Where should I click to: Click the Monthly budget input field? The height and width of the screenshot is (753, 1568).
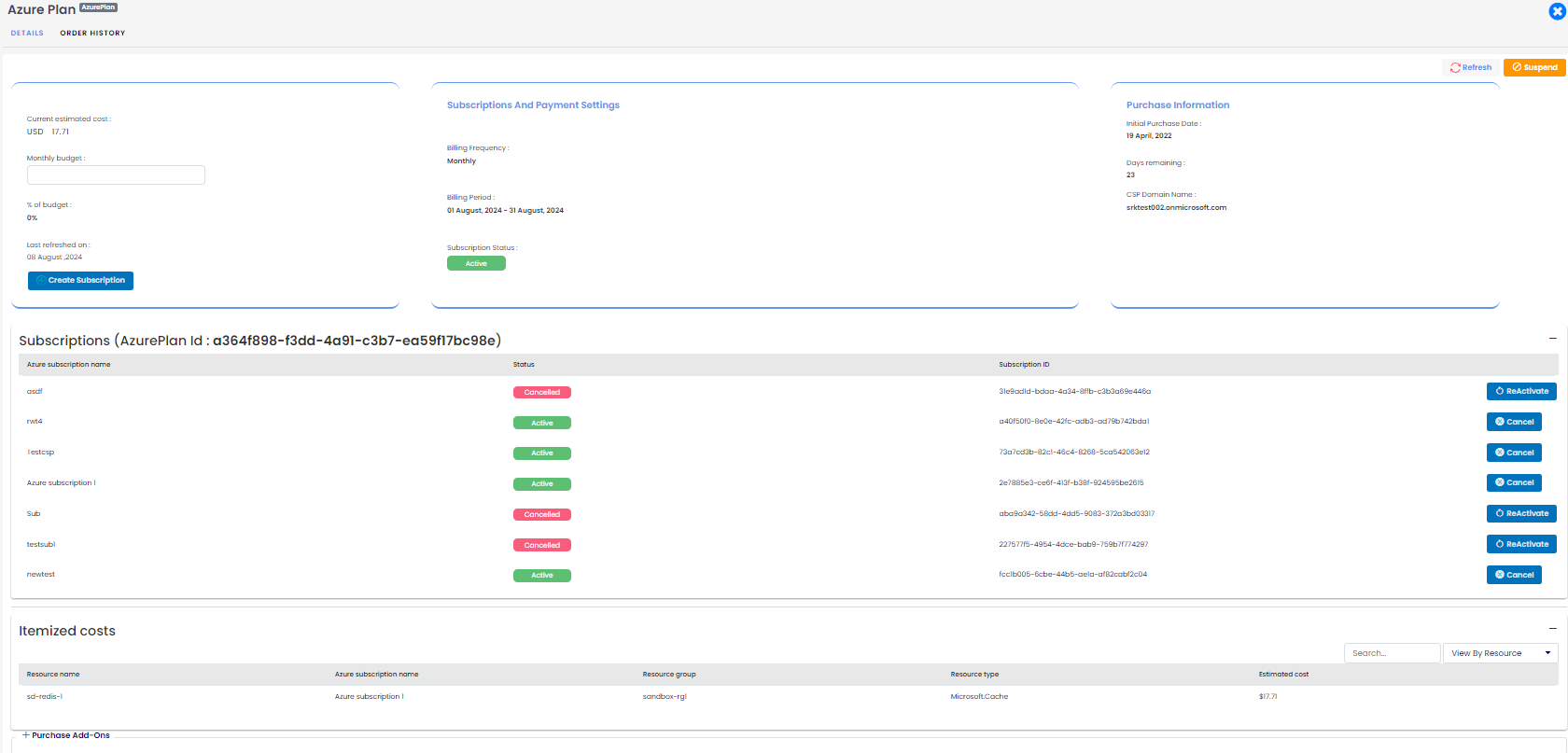(x=116, y=174)
